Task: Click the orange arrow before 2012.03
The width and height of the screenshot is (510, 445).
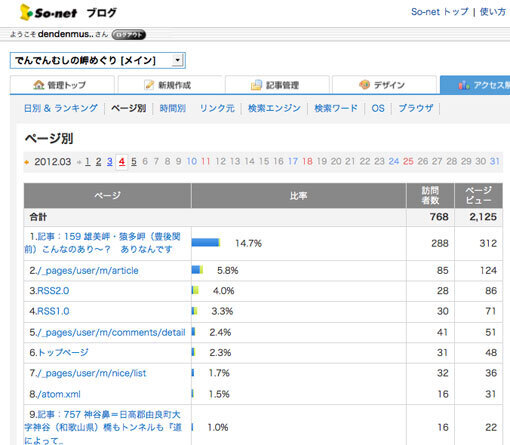Action: [27, 162]
